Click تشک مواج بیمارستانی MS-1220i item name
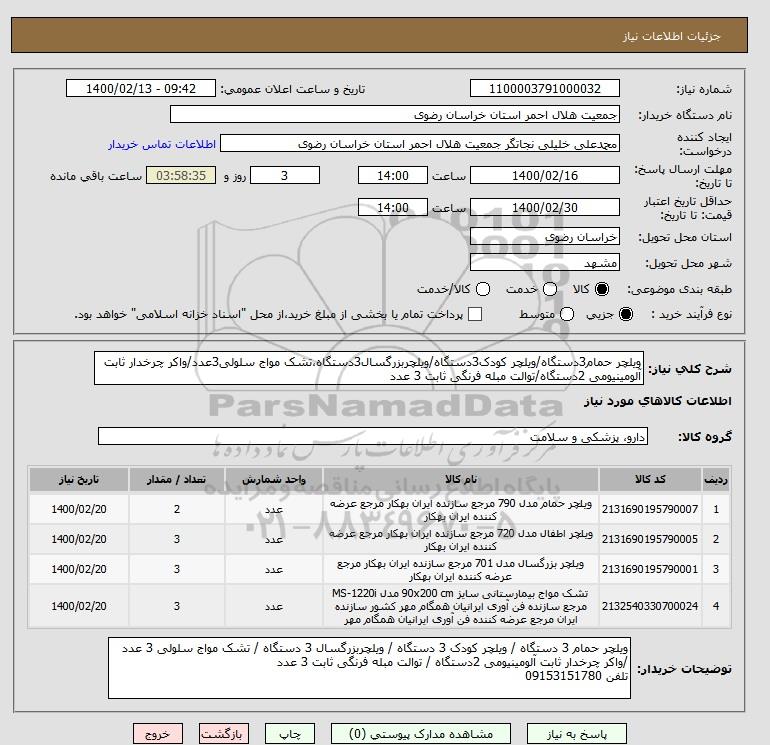 461,607
